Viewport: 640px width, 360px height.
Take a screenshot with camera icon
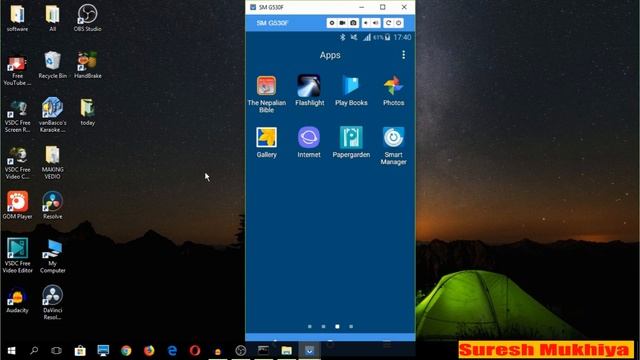353,23
